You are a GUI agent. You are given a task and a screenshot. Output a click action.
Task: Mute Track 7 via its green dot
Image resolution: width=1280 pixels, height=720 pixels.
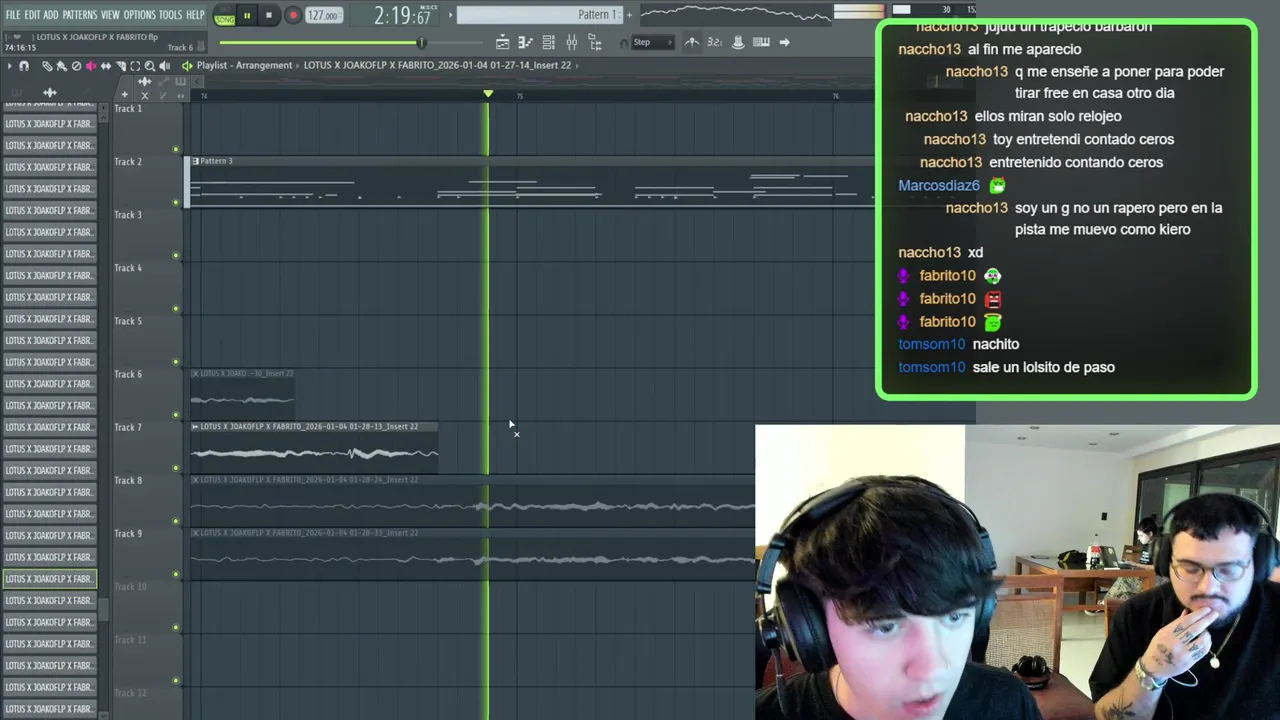(x=176, y=468)
